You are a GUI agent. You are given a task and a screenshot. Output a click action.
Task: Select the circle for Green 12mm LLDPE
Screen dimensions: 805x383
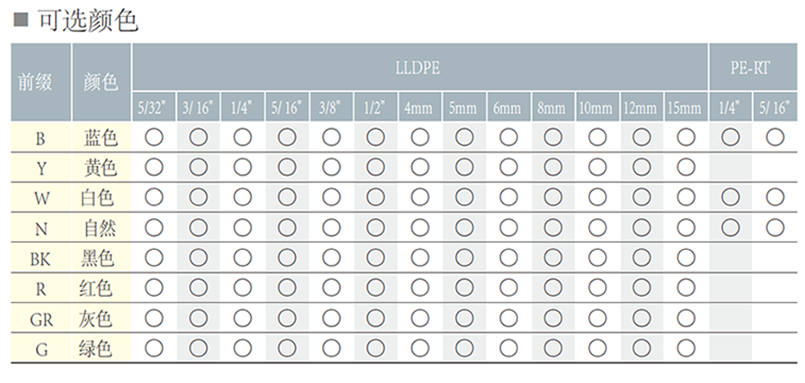pos(642,348)
